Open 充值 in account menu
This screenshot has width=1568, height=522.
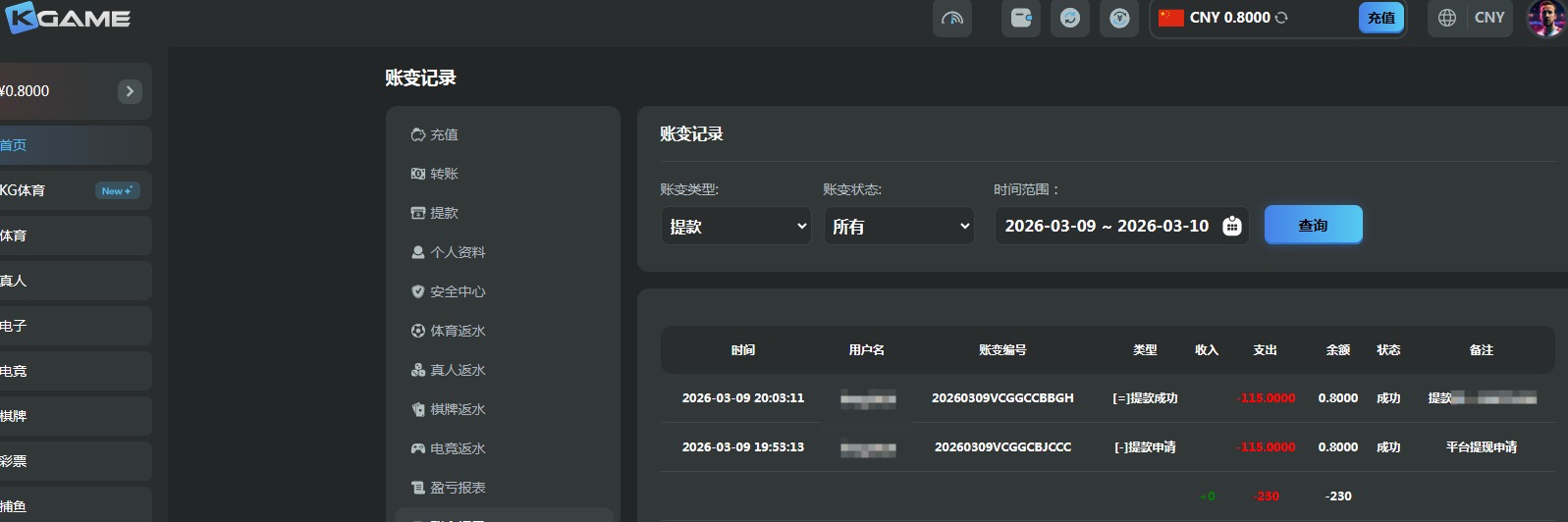tap(444, 134)
